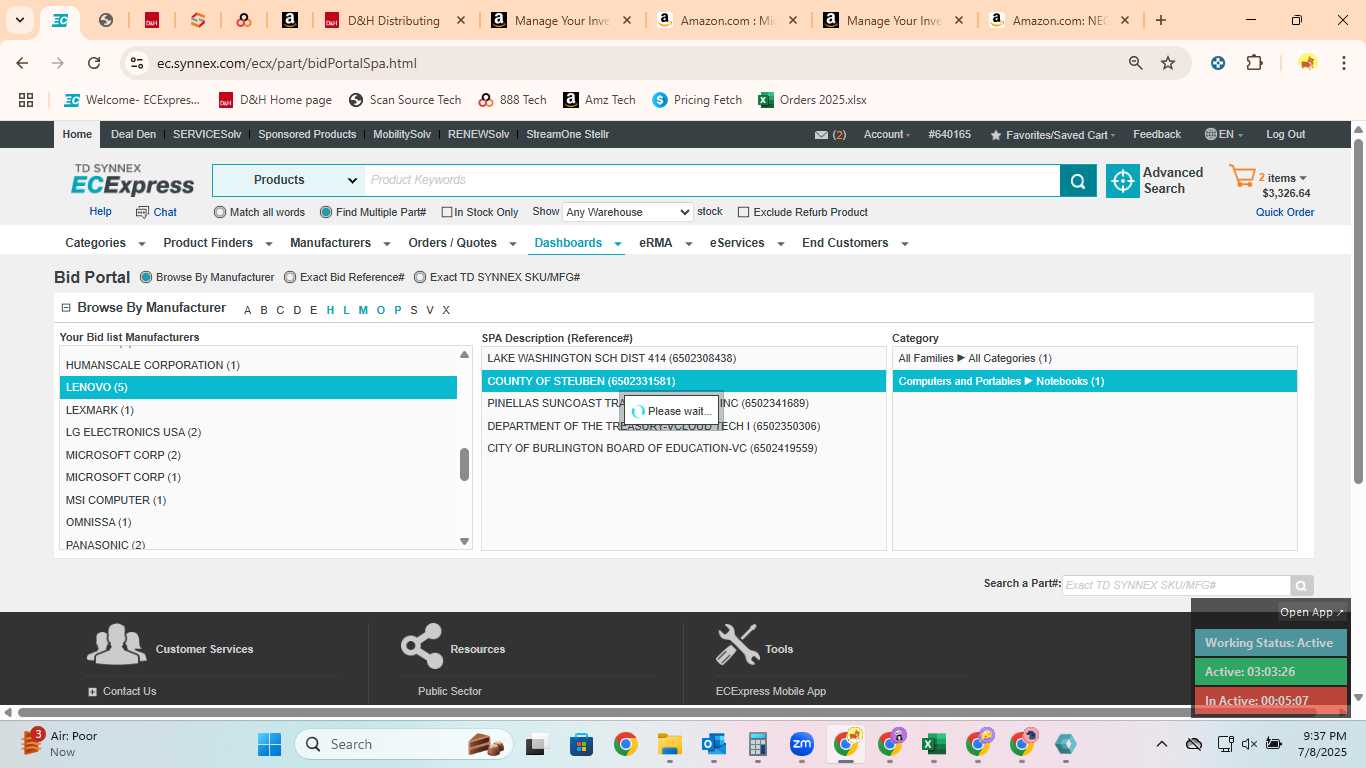Select Find Multiple Part# radio button
The width and height of the screenshot is (1366, 768).
click(x=326, y=212)
